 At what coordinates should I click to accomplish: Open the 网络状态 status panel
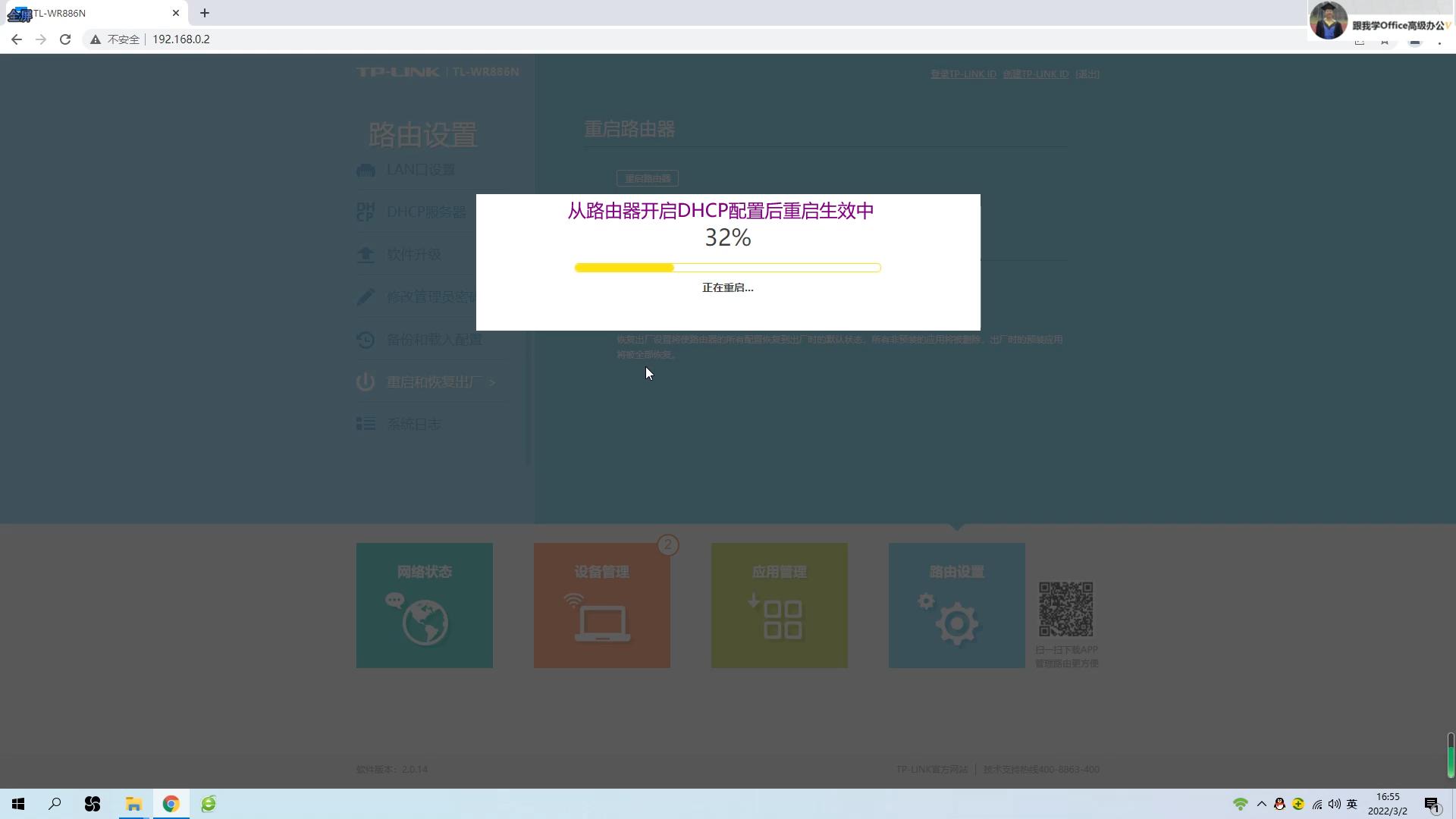click(424, 605)
